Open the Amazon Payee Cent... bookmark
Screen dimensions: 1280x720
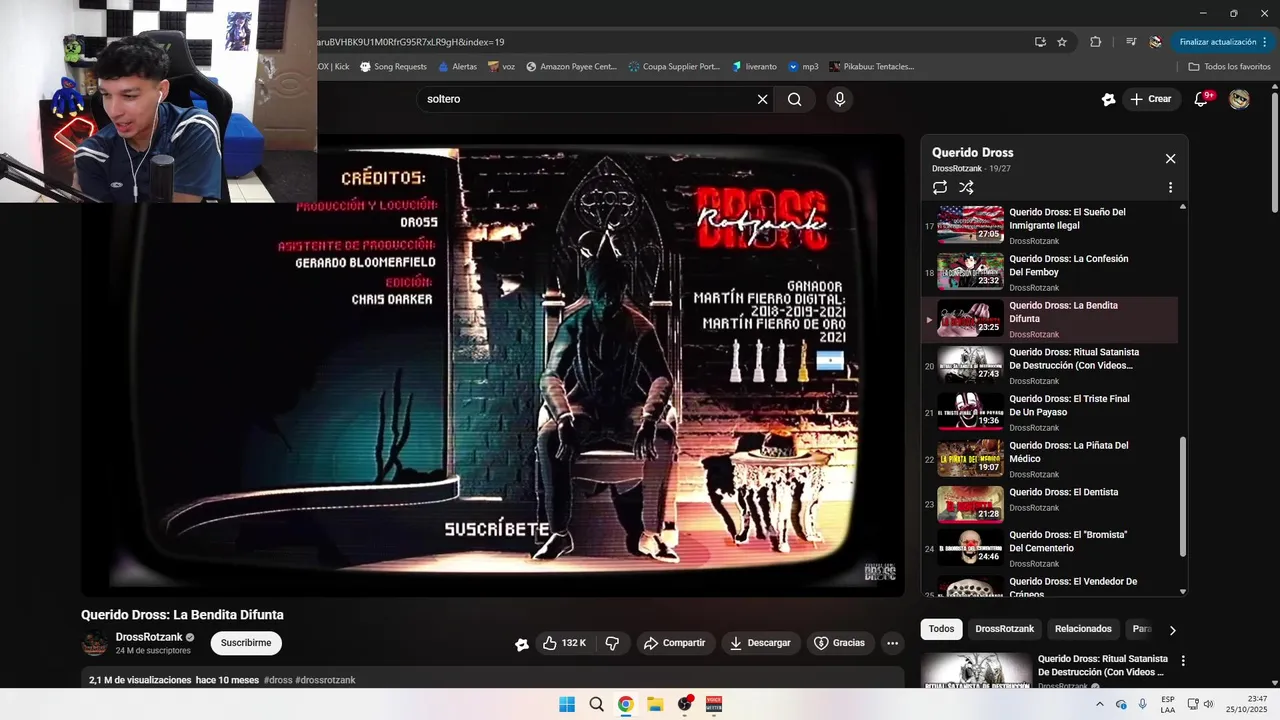point(571,67)
